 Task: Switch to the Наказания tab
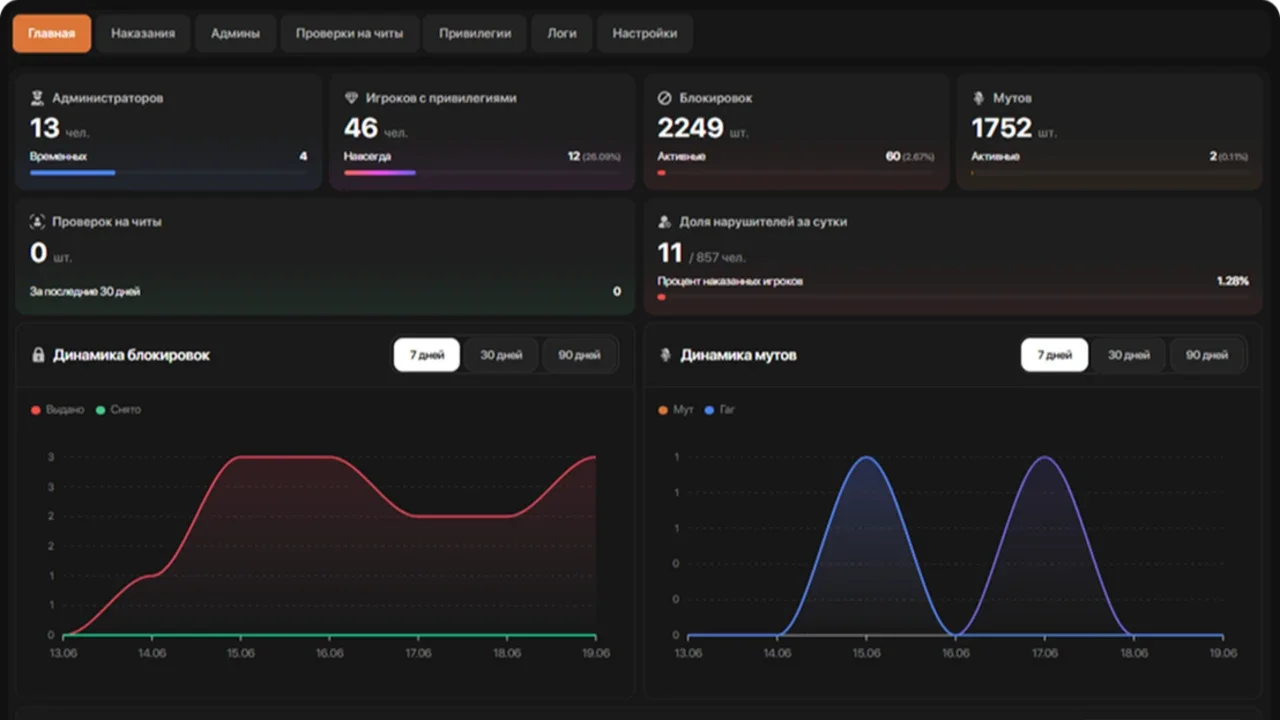[143, 33]
